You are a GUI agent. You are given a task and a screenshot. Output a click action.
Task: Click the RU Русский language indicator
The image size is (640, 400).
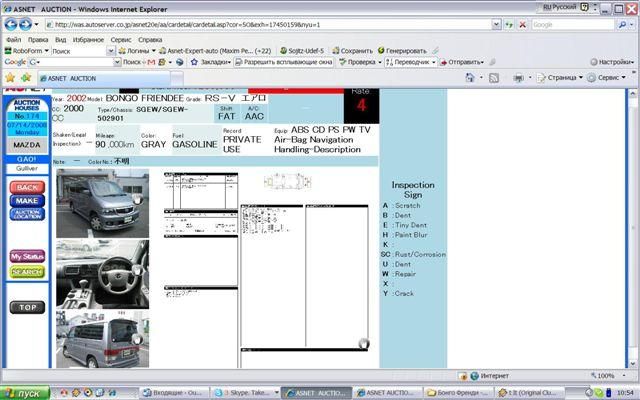(x=560, y=7)
